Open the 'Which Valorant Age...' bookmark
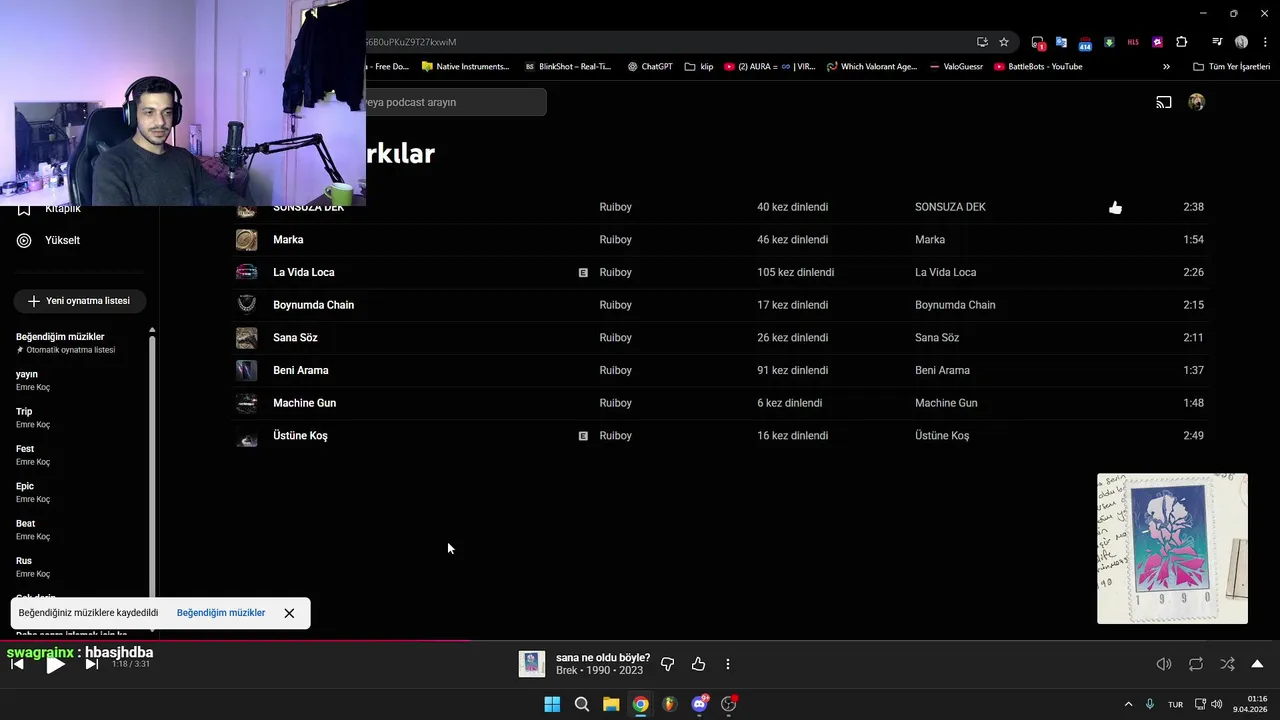 [871, 67]
